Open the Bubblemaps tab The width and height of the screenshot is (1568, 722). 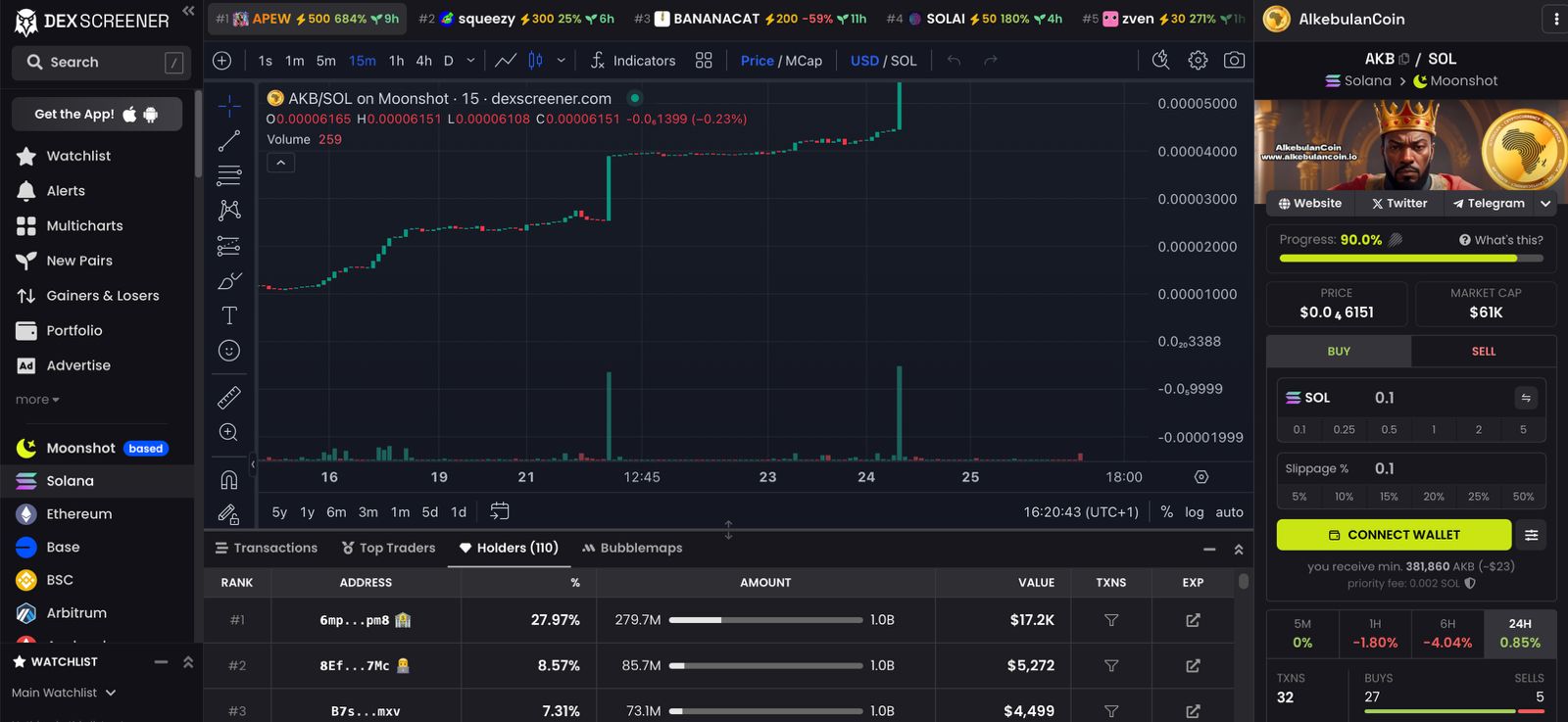pyautogui.click(x=632, y=548)
